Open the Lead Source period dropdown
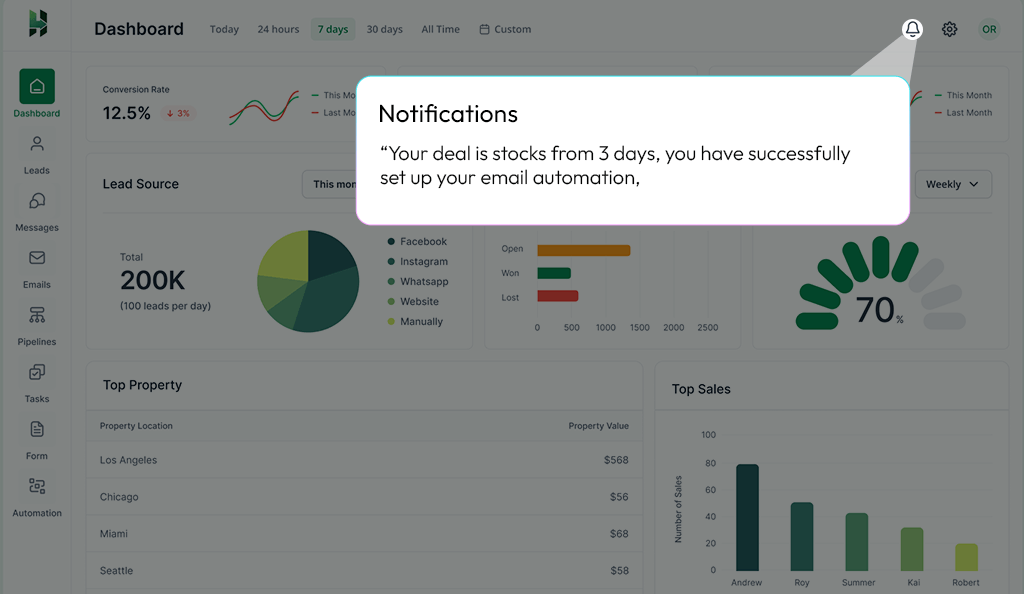Screen dimensions: 1024x594 pyautogui.click(x=332, y=184)
